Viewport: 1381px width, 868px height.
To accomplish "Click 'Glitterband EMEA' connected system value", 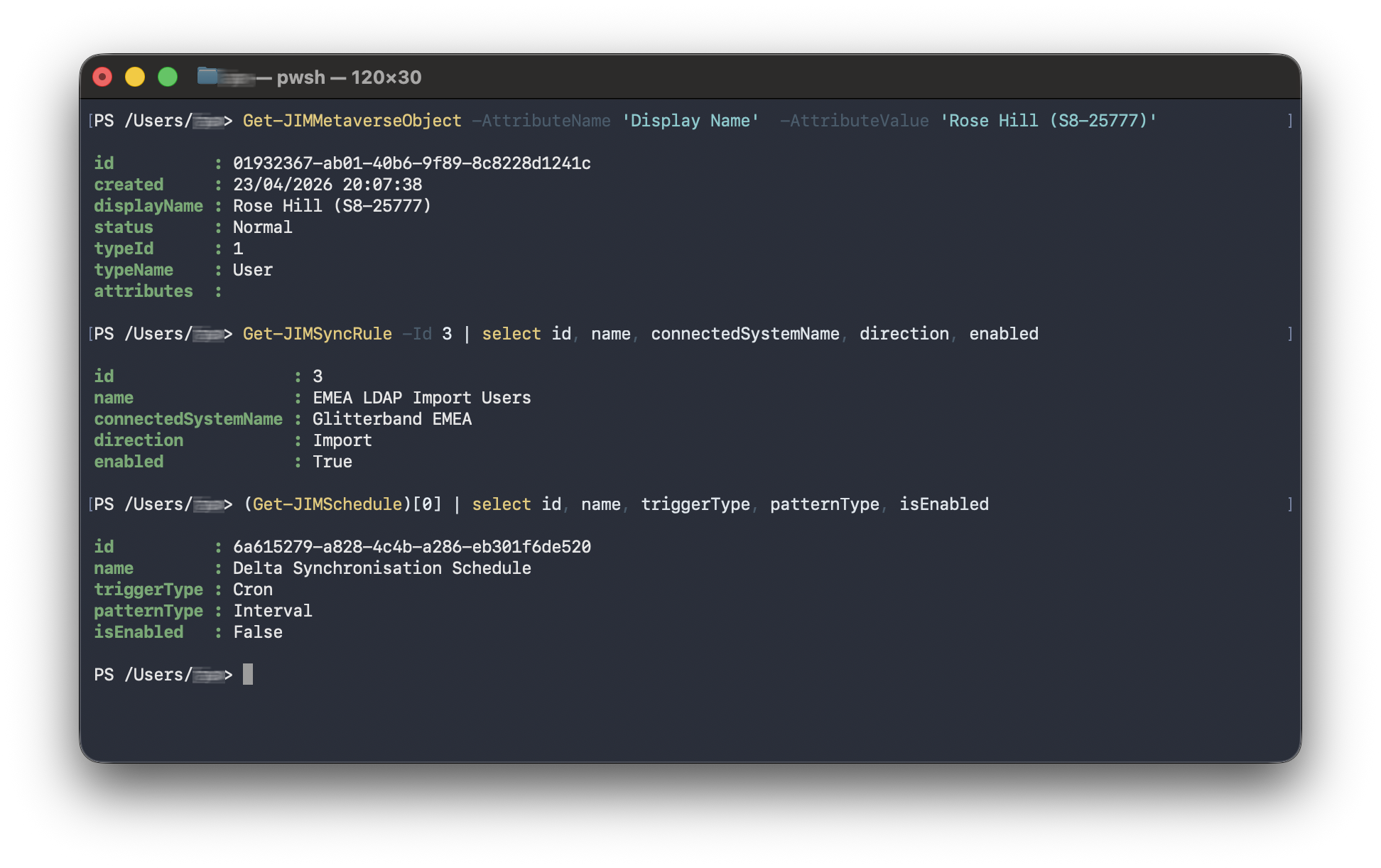I will point(391,419).
